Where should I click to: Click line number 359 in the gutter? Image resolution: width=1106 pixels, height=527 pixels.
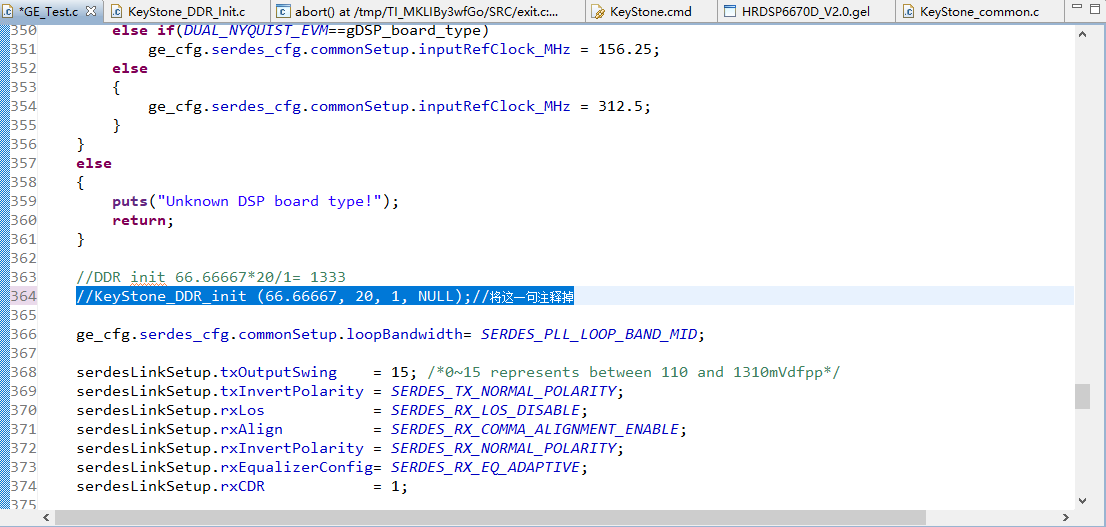pyautogui.click(x=23, y=202)
